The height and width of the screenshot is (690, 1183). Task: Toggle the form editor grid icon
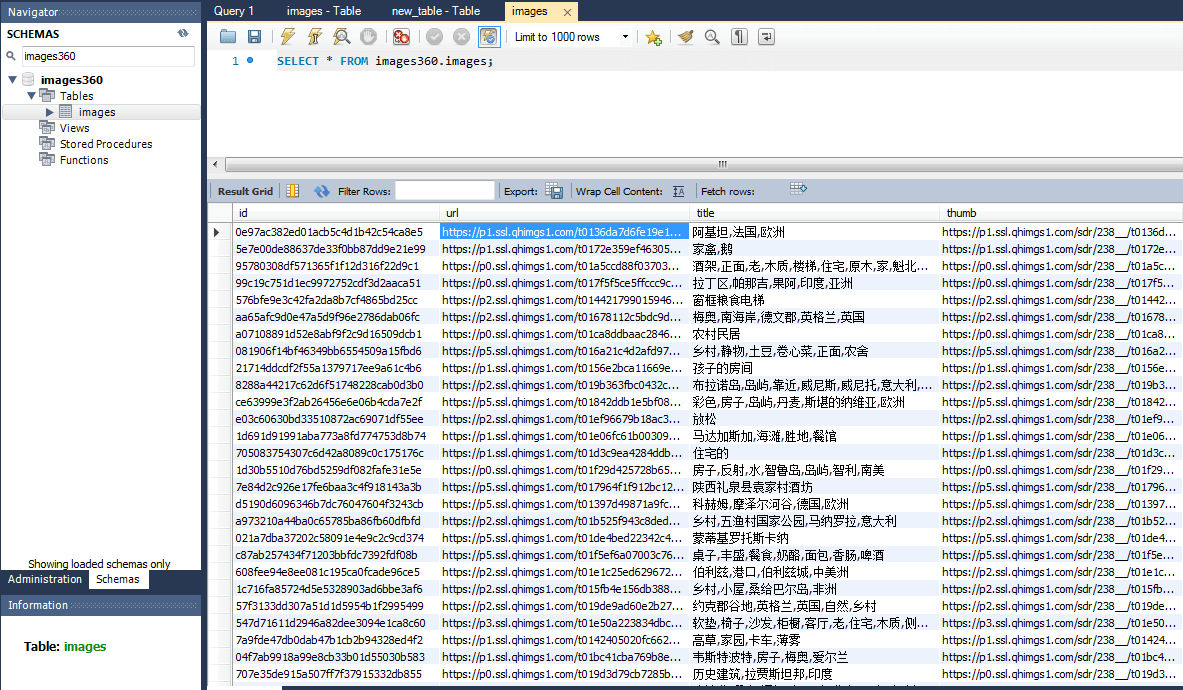click(293, 192)
